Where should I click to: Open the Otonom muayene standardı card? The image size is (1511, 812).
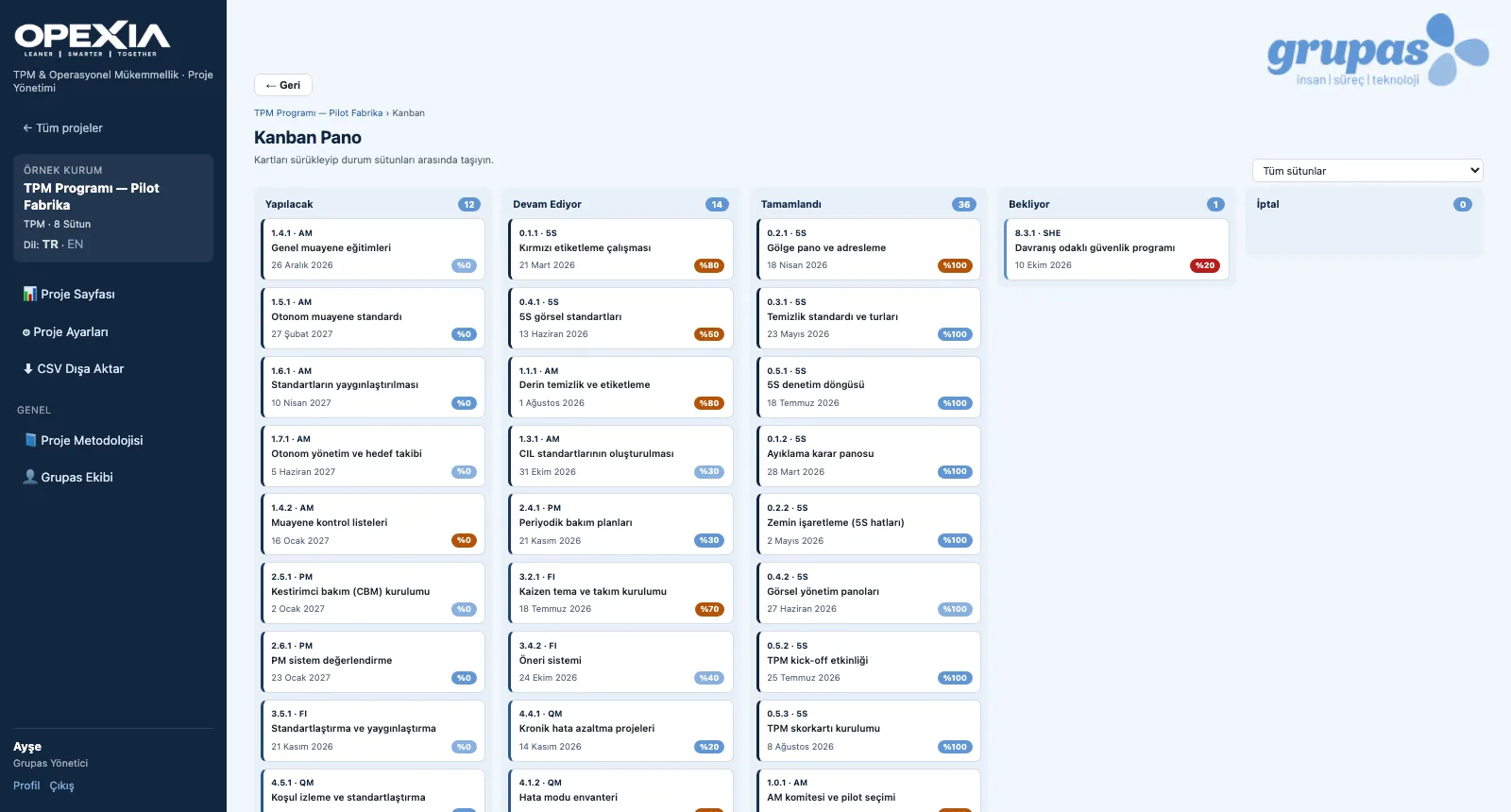point(373,318)
